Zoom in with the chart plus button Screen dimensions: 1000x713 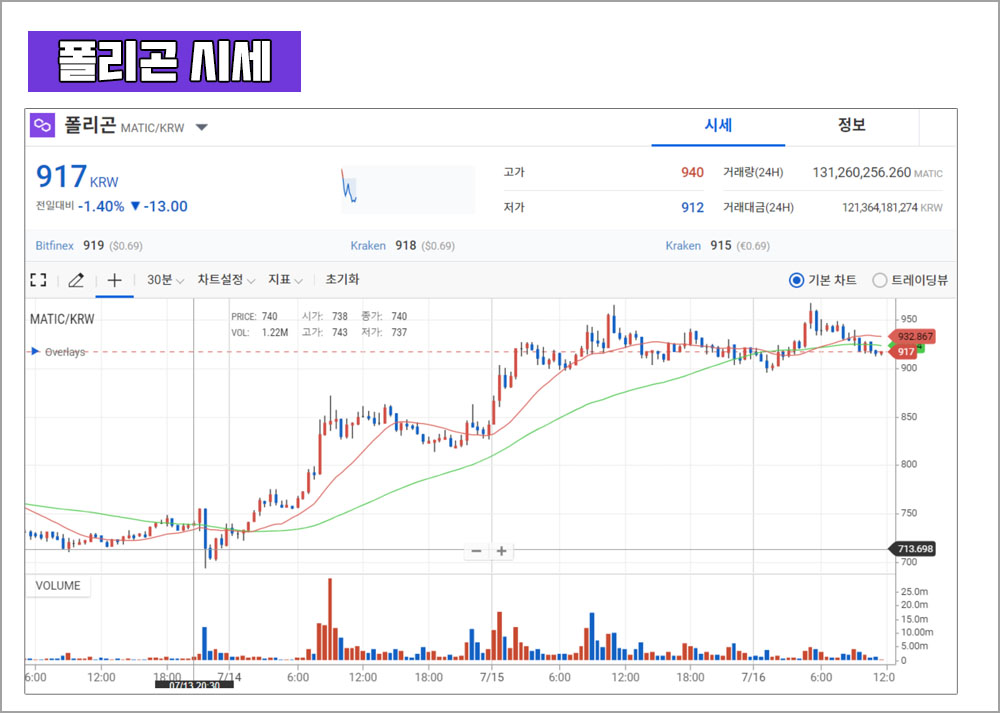[501, 551]
